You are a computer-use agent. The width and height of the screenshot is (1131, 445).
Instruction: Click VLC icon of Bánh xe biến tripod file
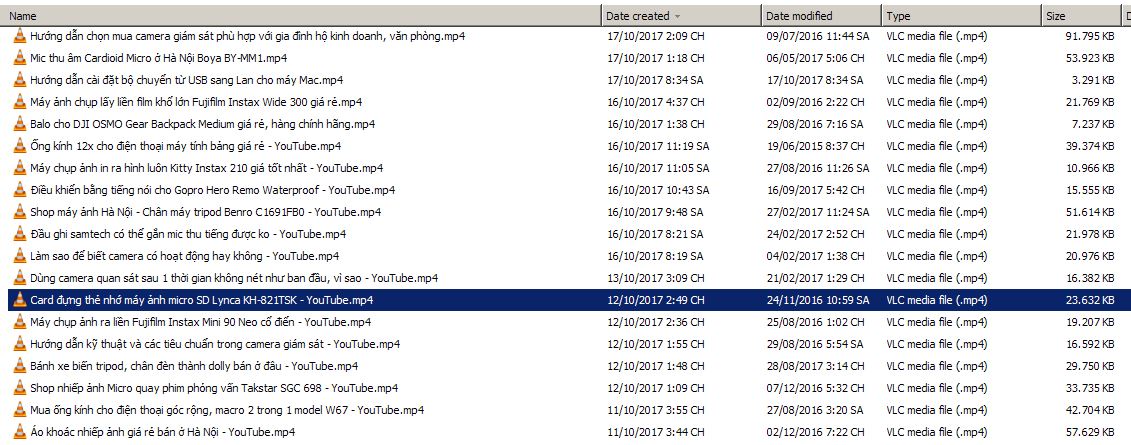pos(19,366)
